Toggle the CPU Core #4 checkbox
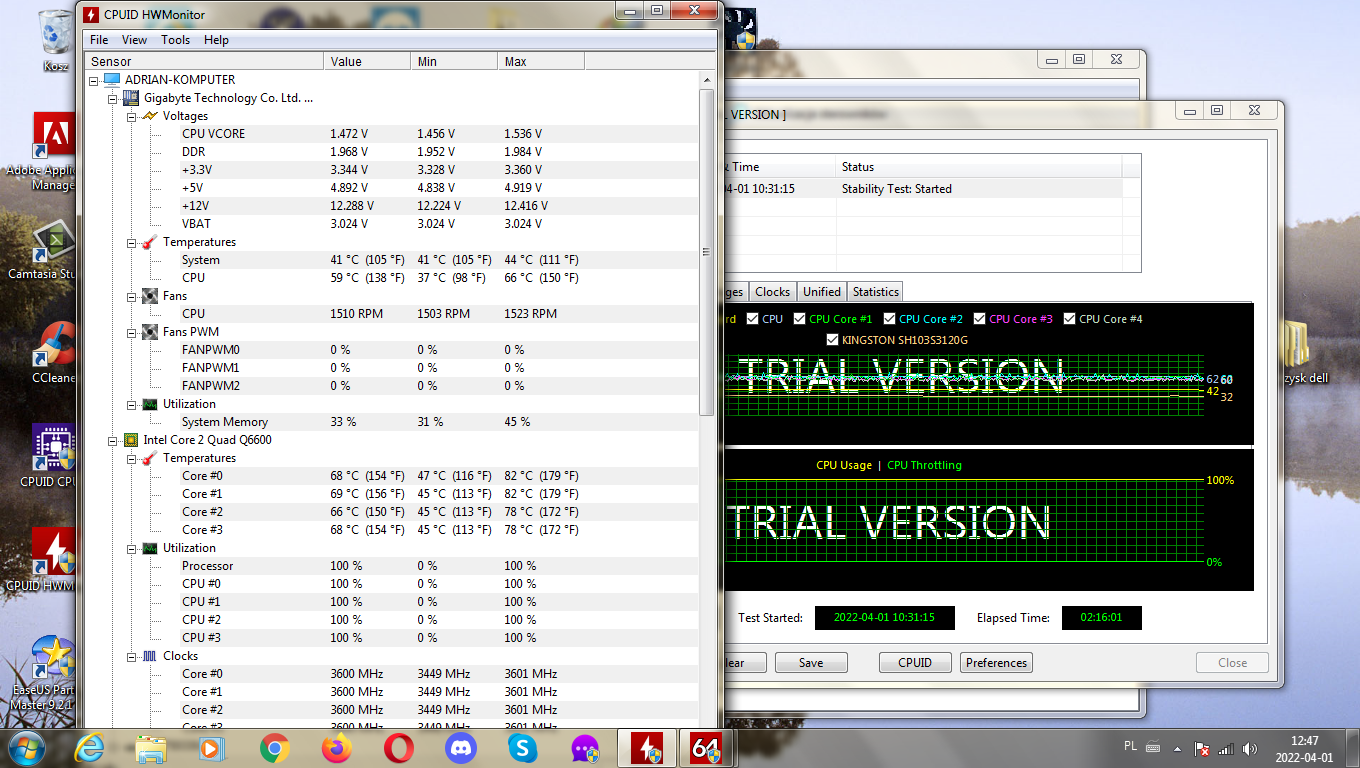This screenshot has height=768, width=1360. click(x=1070, y=319)
